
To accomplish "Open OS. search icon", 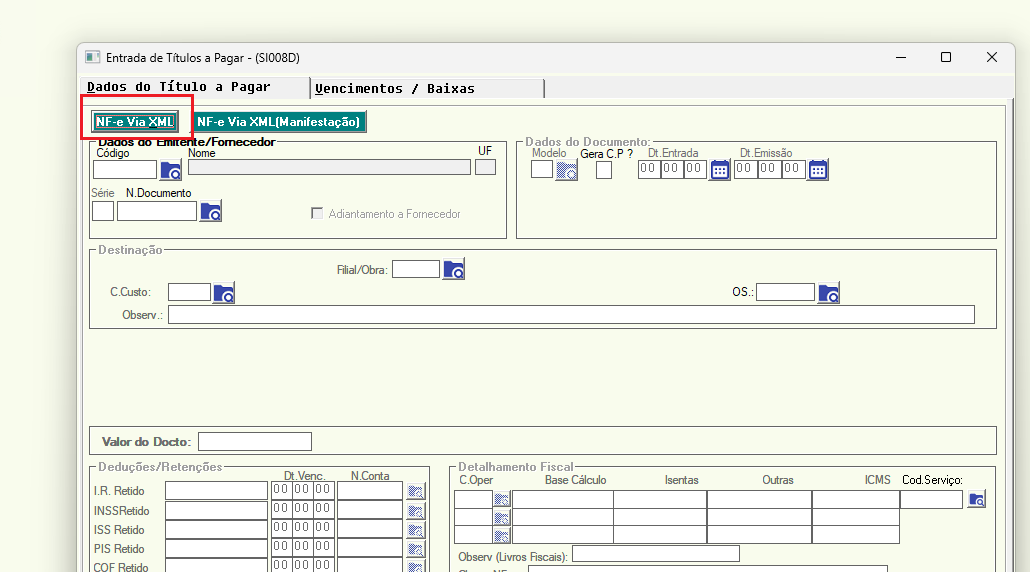I will coord(829,293).
